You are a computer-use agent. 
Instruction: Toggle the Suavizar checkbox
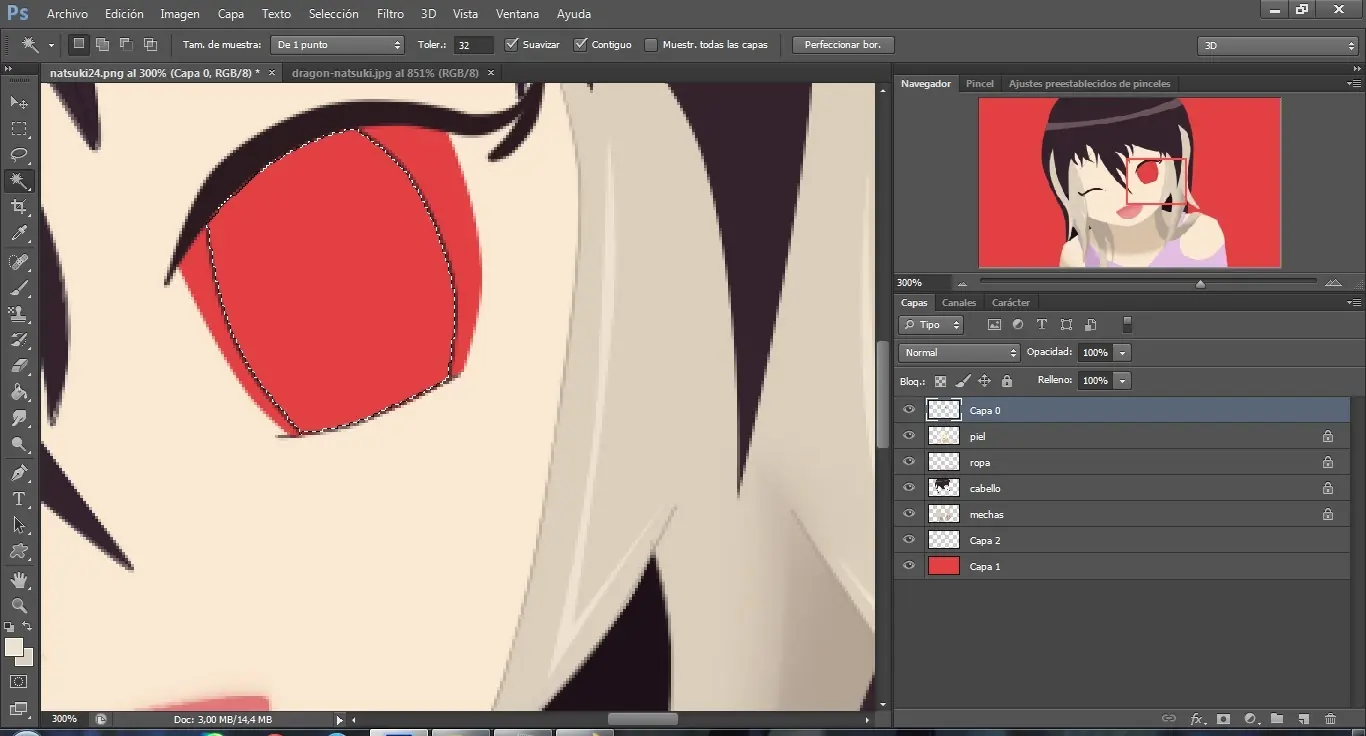click(512, 45)
